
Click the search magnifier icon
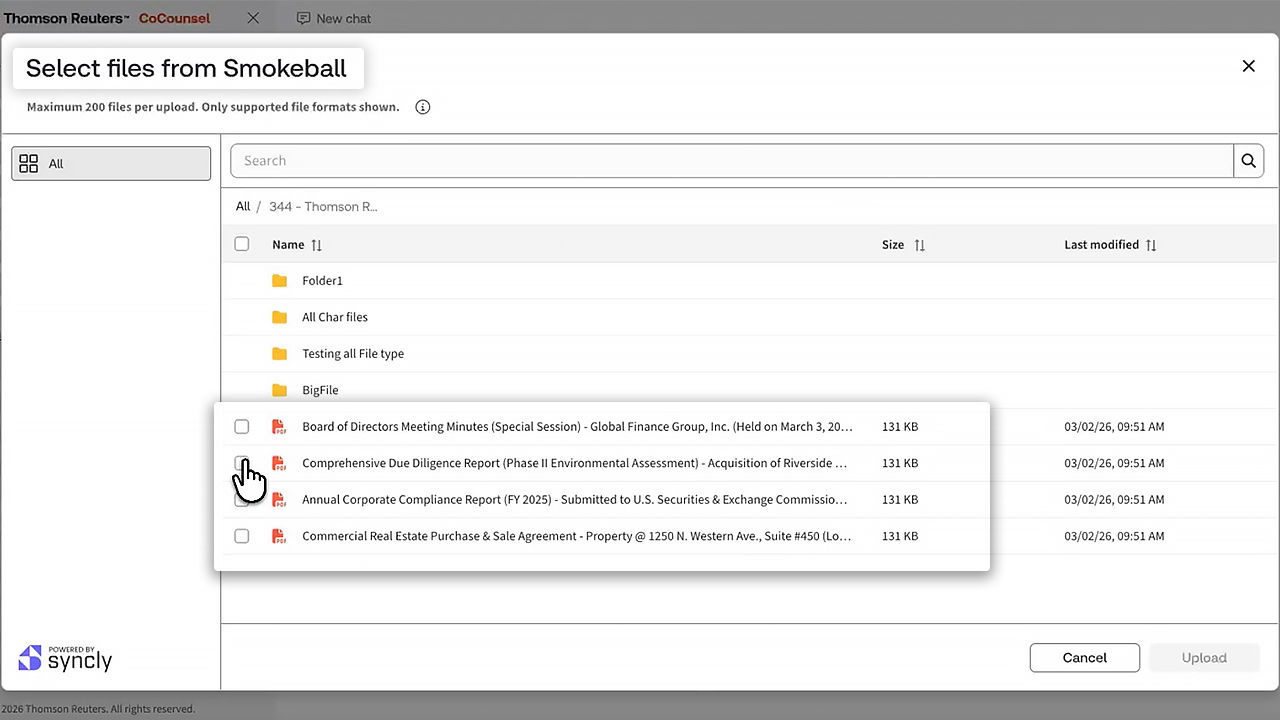(x=1248, y=161)
